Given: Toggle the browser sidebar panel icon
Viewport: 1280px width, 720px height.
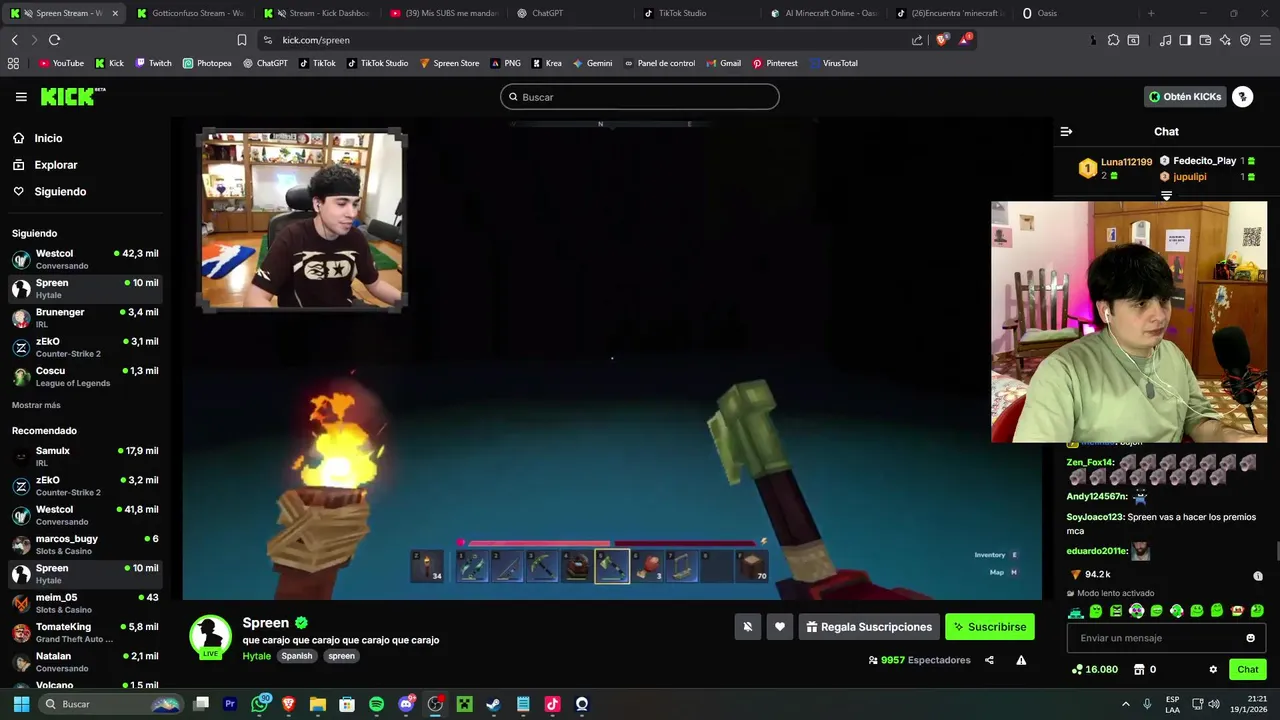Looking at the screenshot, I should point(1185,40).
